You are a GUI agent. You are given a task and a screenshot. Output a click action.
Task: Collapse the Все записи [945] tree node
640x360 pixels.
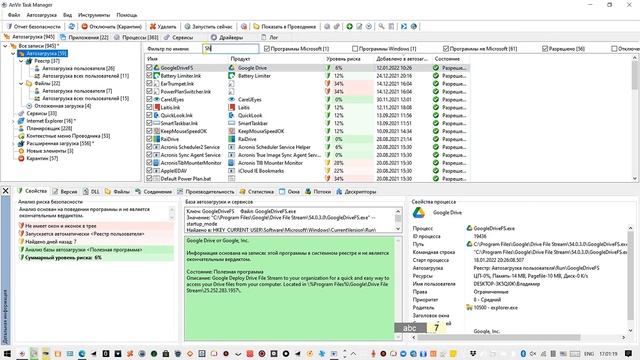click(5, 46)
